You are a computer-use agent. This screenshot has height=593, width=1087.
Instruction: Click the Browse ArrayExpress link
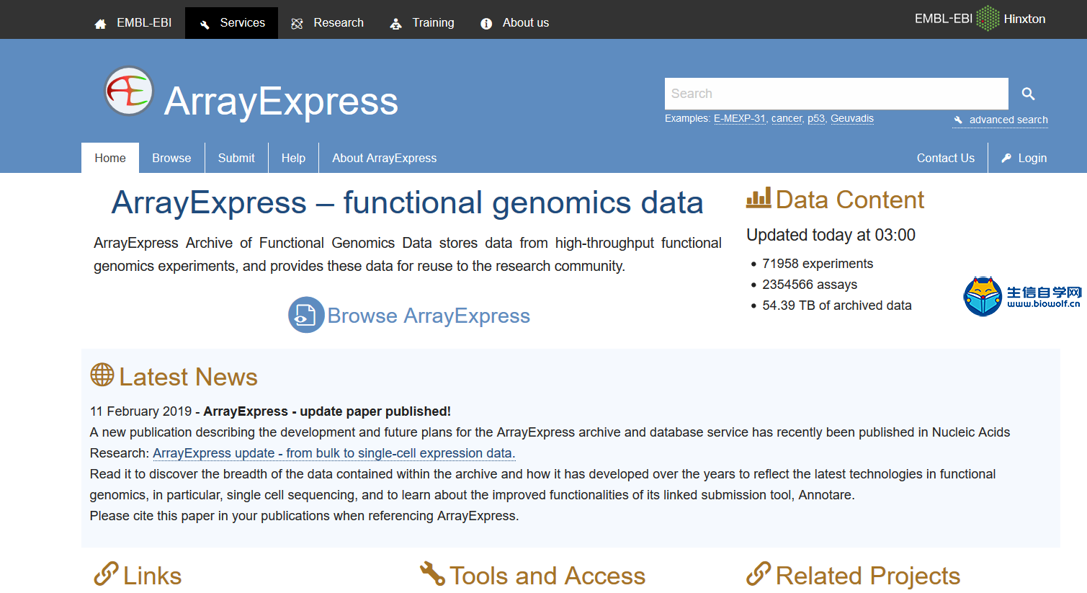click(x=428, y=316)
